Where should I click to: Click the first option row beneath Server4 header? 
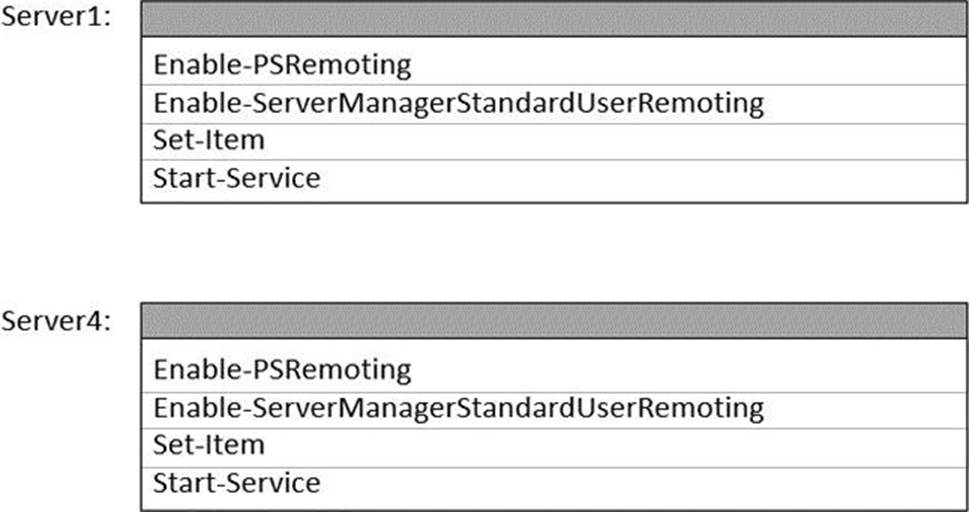click(x=553, y=369)
